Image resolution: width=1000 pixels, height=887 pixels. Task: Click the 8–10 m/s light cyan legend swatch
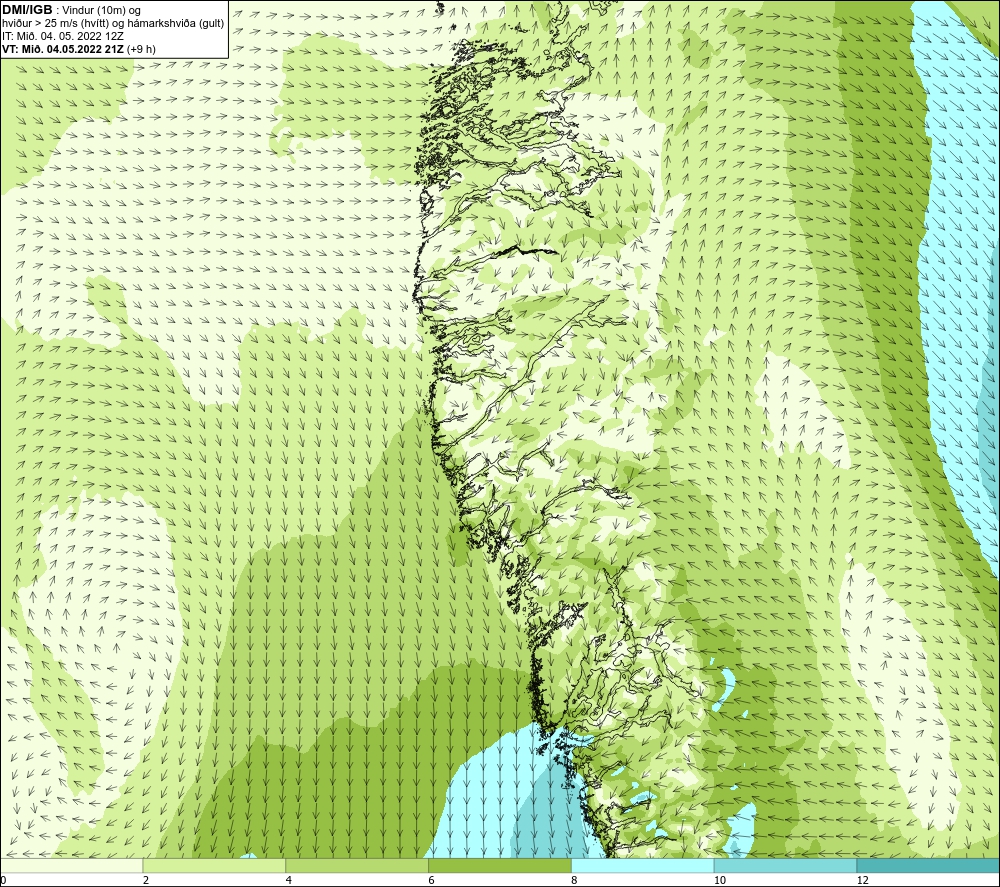click(x=643, y=865)
